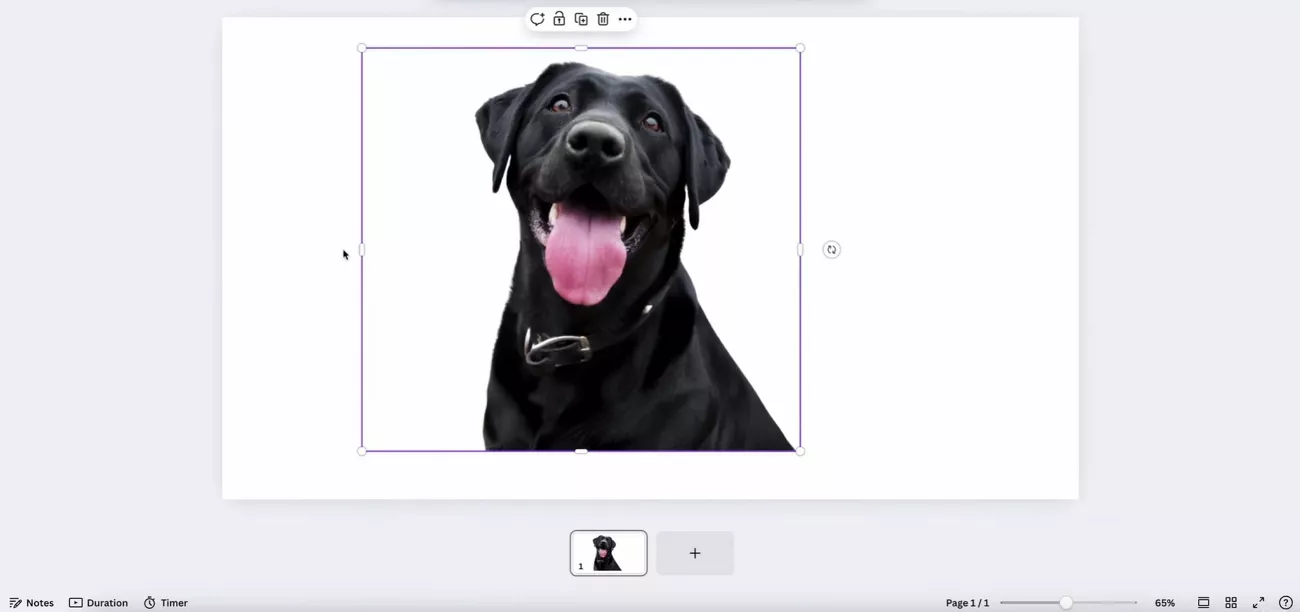The image size is (1300, 612).
Task: Lock the selected image
Action: (559, 19)
